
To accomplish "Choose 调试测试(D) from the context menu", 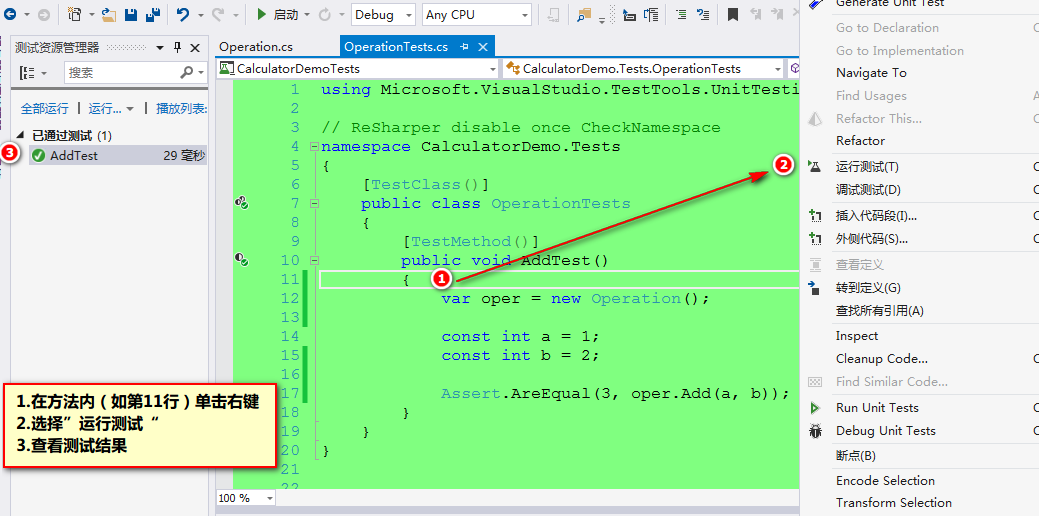I will 869,190.
